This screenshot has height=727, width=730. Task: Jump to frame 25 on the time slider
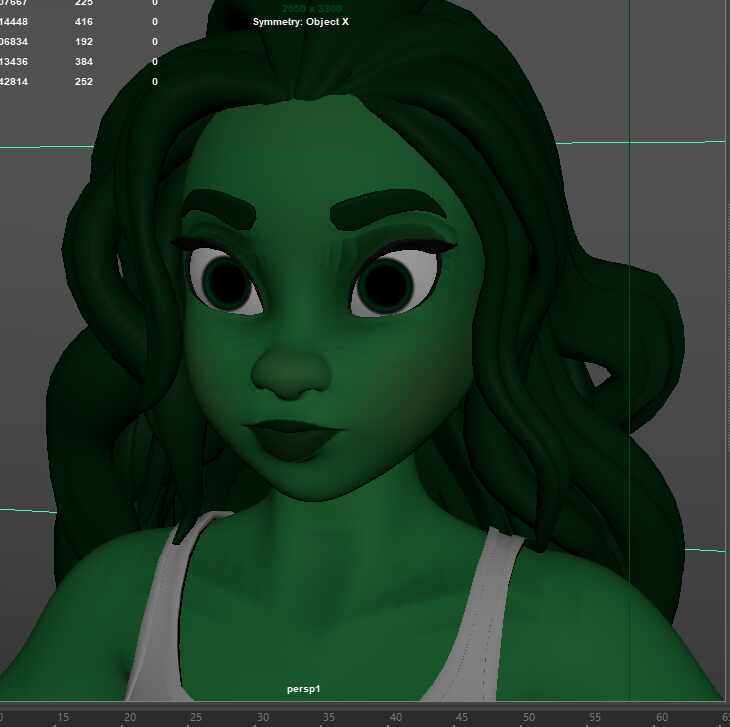(196, 717)
